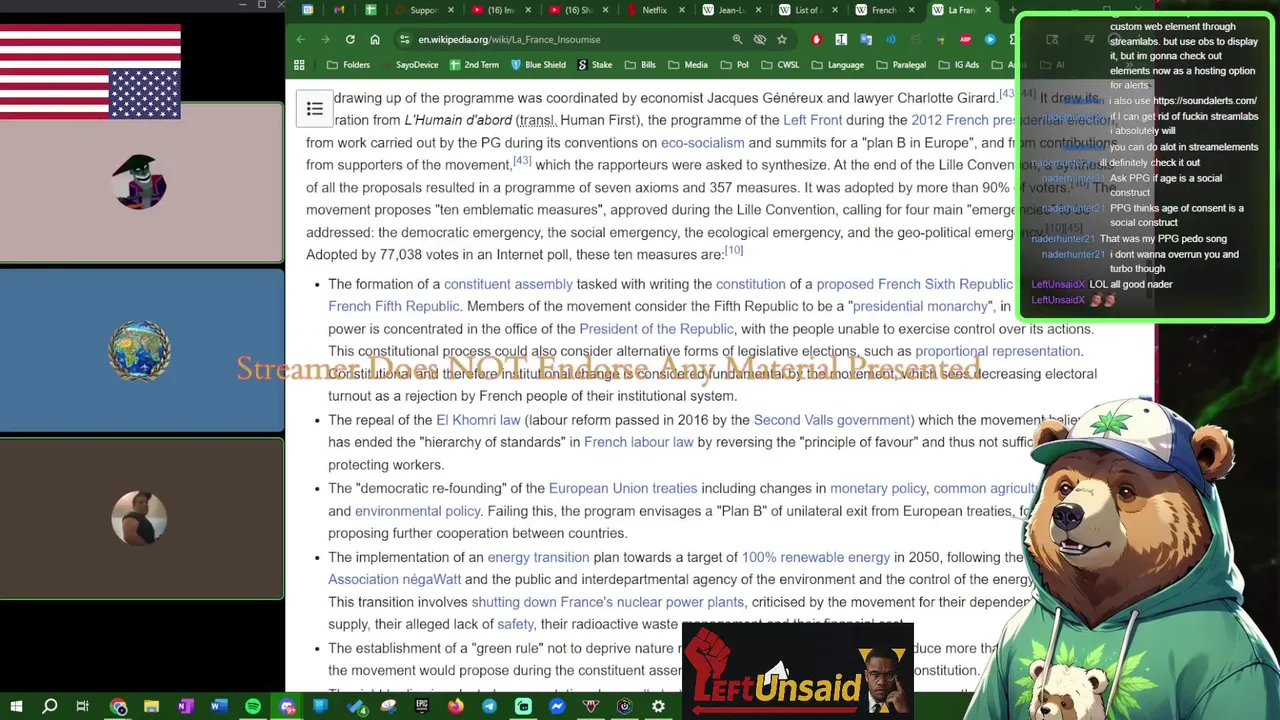The height and width of the screenshot is (720, 1280).
Task: Close the Netflix tab
Action: (x=681, y=10)
